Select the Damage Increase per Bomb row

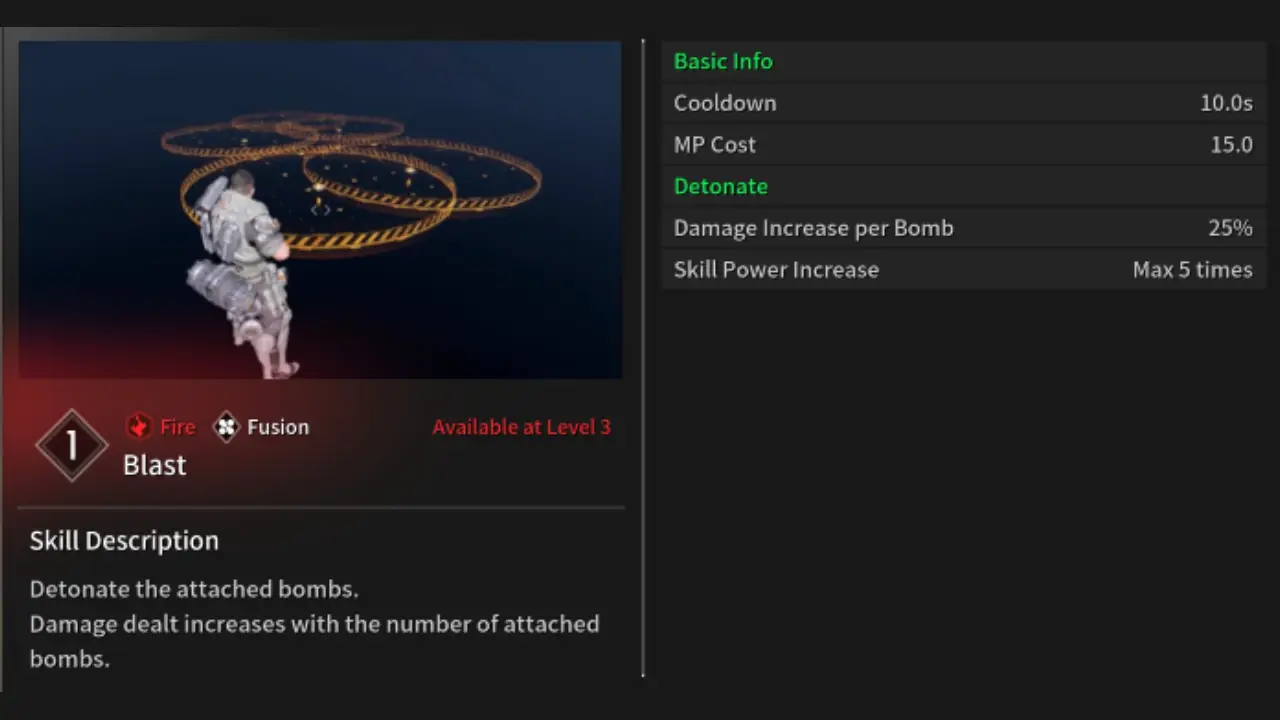pyautogui.click(x=963, y=228)
